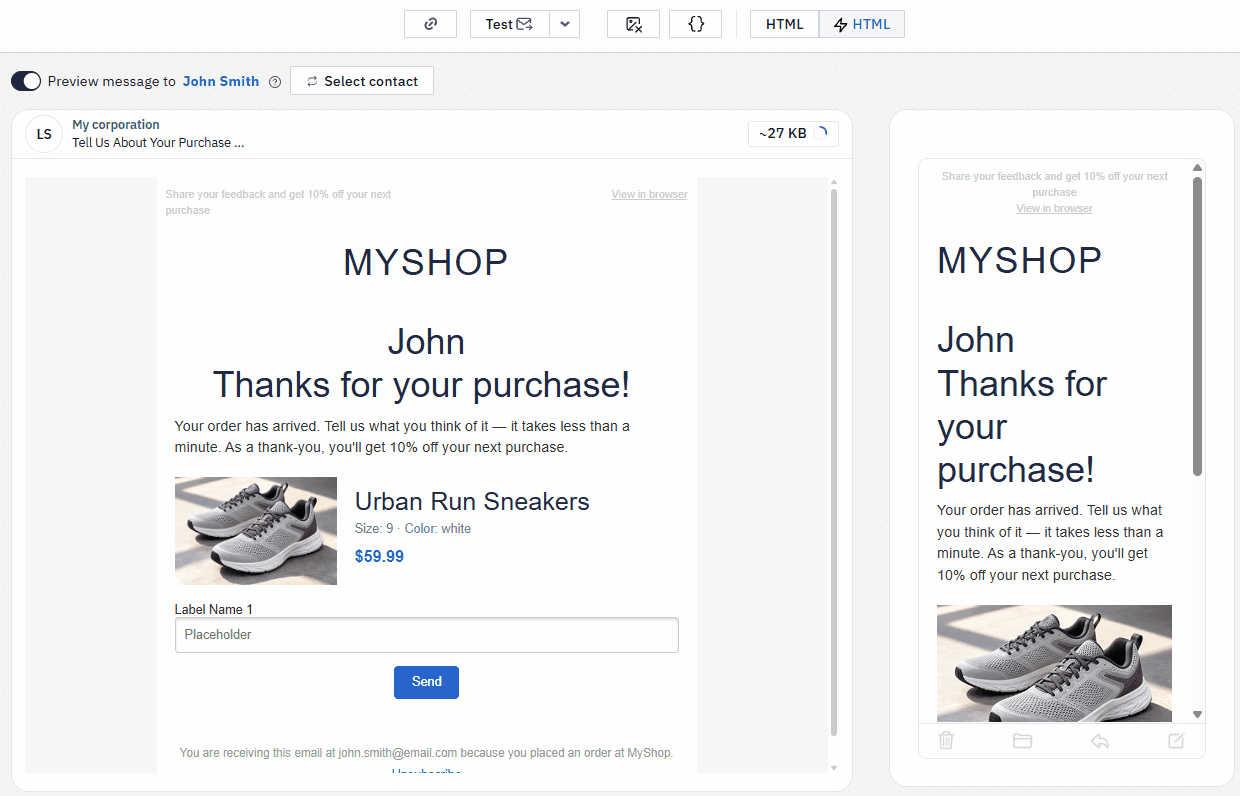Open the John Smith contact link
Screen dimensions: 1240x796
point(221,81)
